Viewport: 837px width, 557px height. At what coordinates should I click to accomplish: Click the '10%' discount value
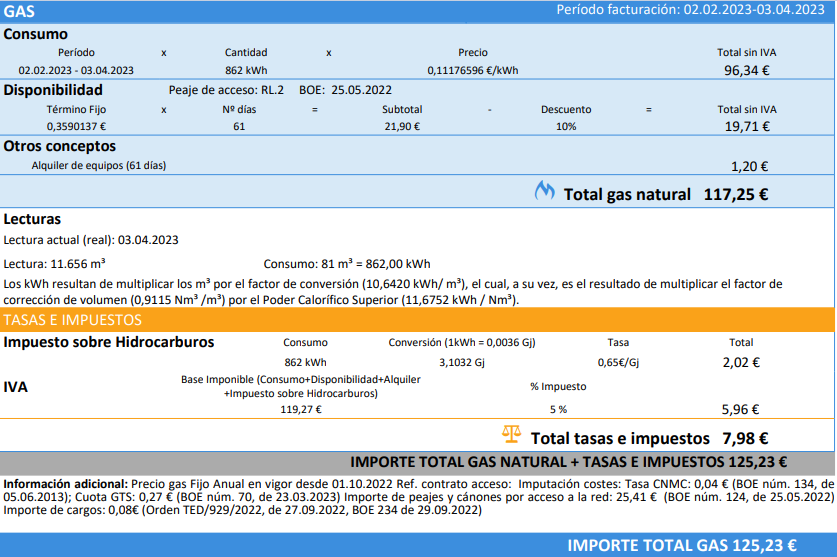pyautogui.click(x=566, y=127)
